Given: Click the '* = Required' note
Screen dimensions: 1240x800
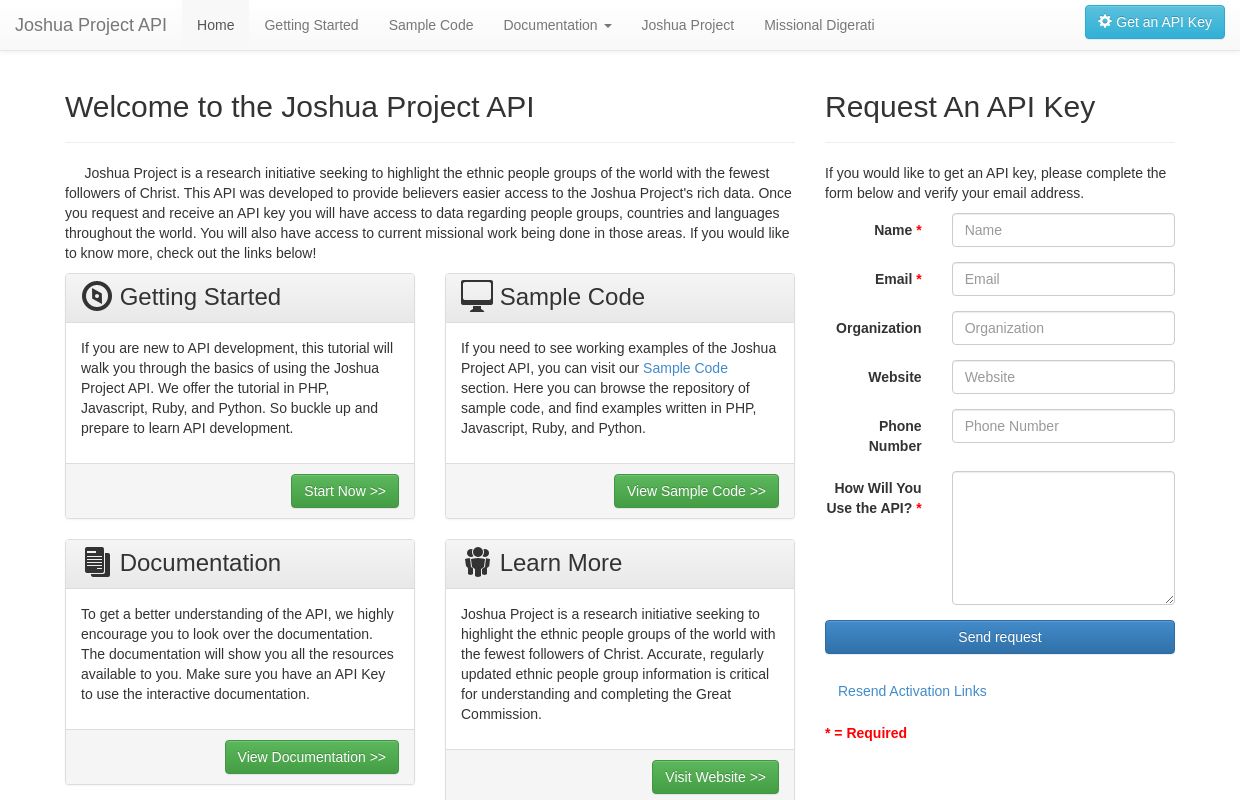Looking at the screenshot, I should pos(866,733).
